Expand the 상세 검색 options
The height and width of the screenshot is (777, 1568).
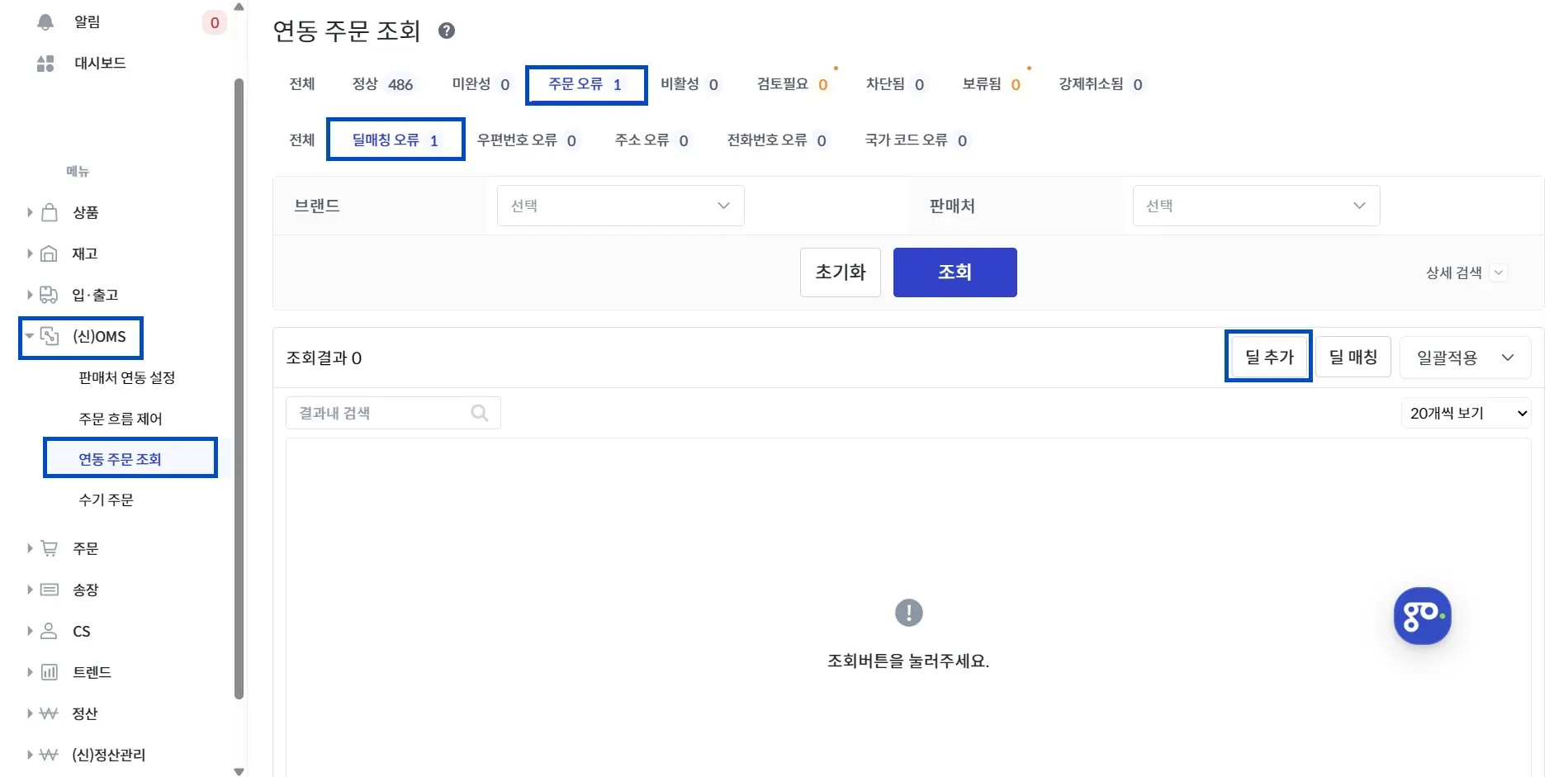pos(1466,272)
